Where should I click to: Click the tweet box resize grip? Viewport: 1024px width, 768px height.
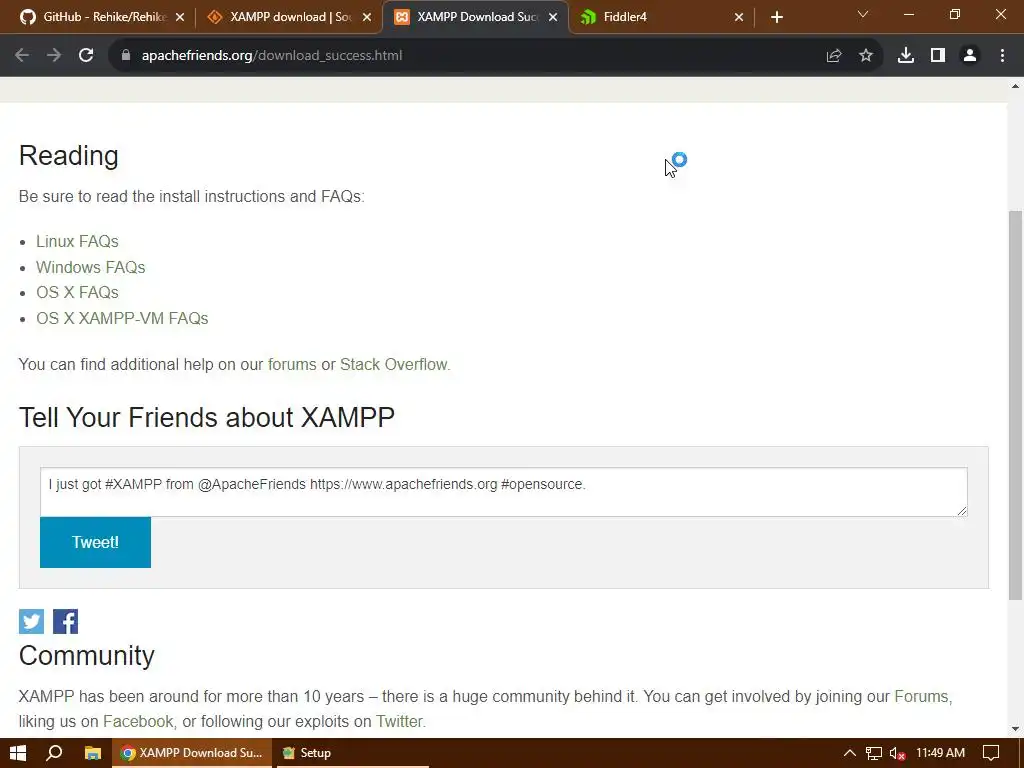pos(962,511)
